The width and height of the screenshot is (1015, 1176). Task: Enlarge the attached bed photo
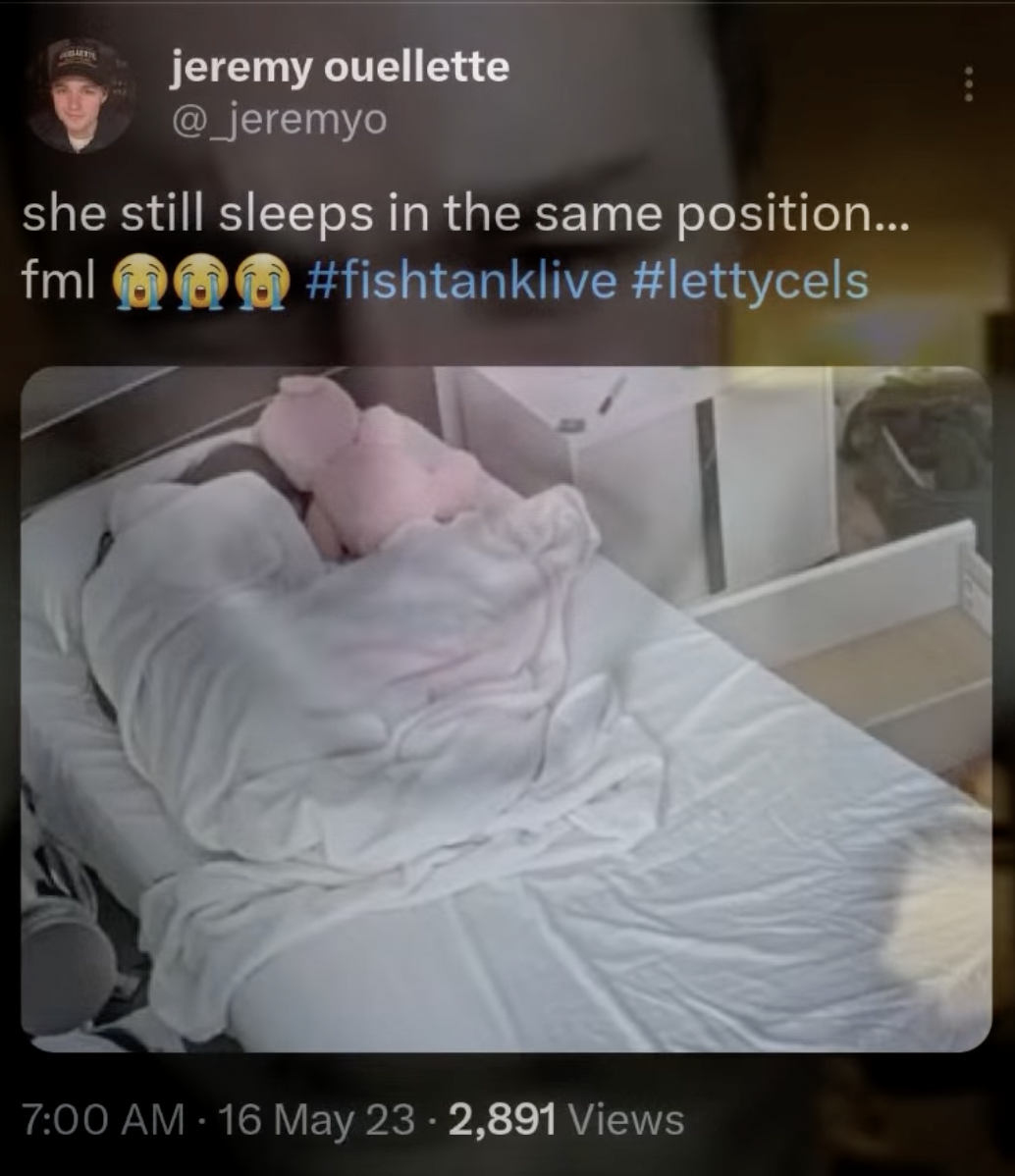tap(507, 709)
